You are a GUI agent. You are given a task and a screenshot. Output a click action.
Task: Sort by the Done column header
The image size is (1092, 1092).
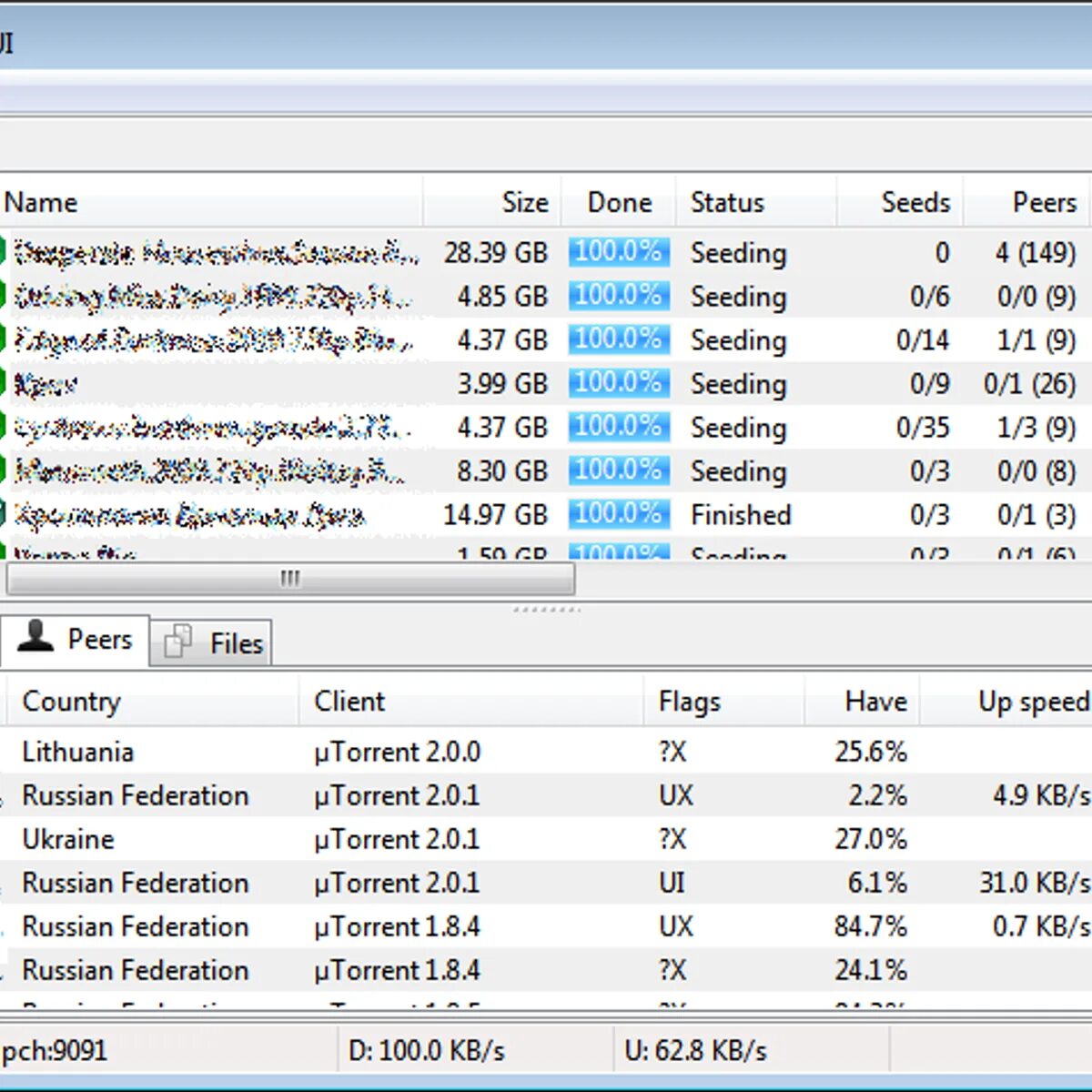point(619,202)
